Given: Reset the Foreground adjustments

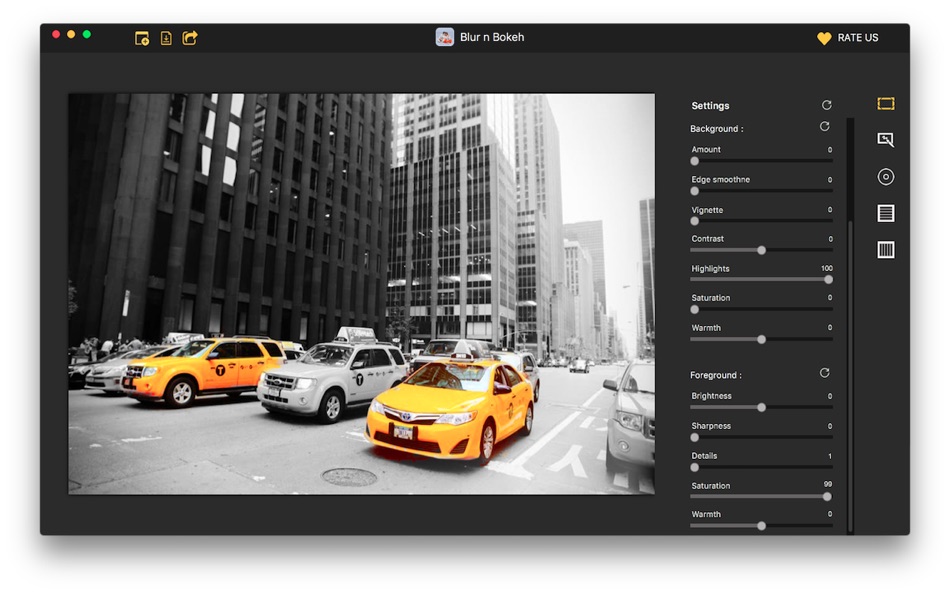Looking at the screenshot, I should (824, 372).
